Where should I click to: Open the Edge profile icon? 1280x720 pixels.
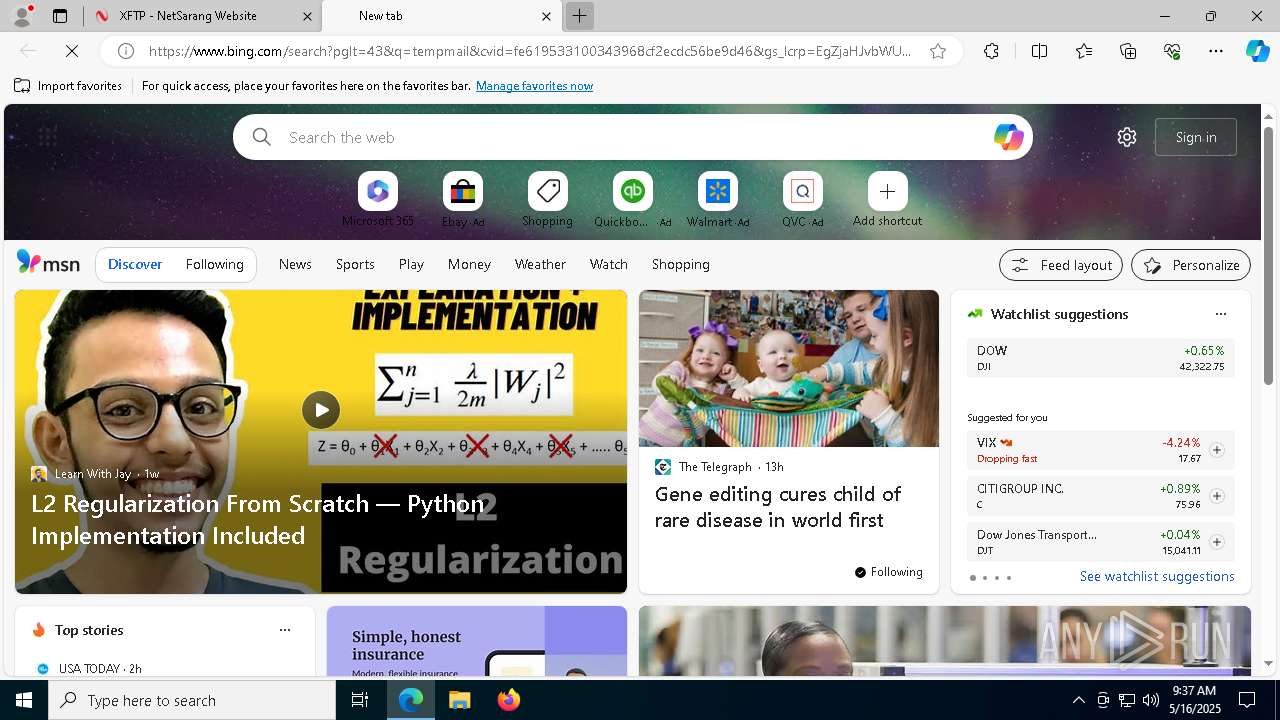[x=22, y=16]
